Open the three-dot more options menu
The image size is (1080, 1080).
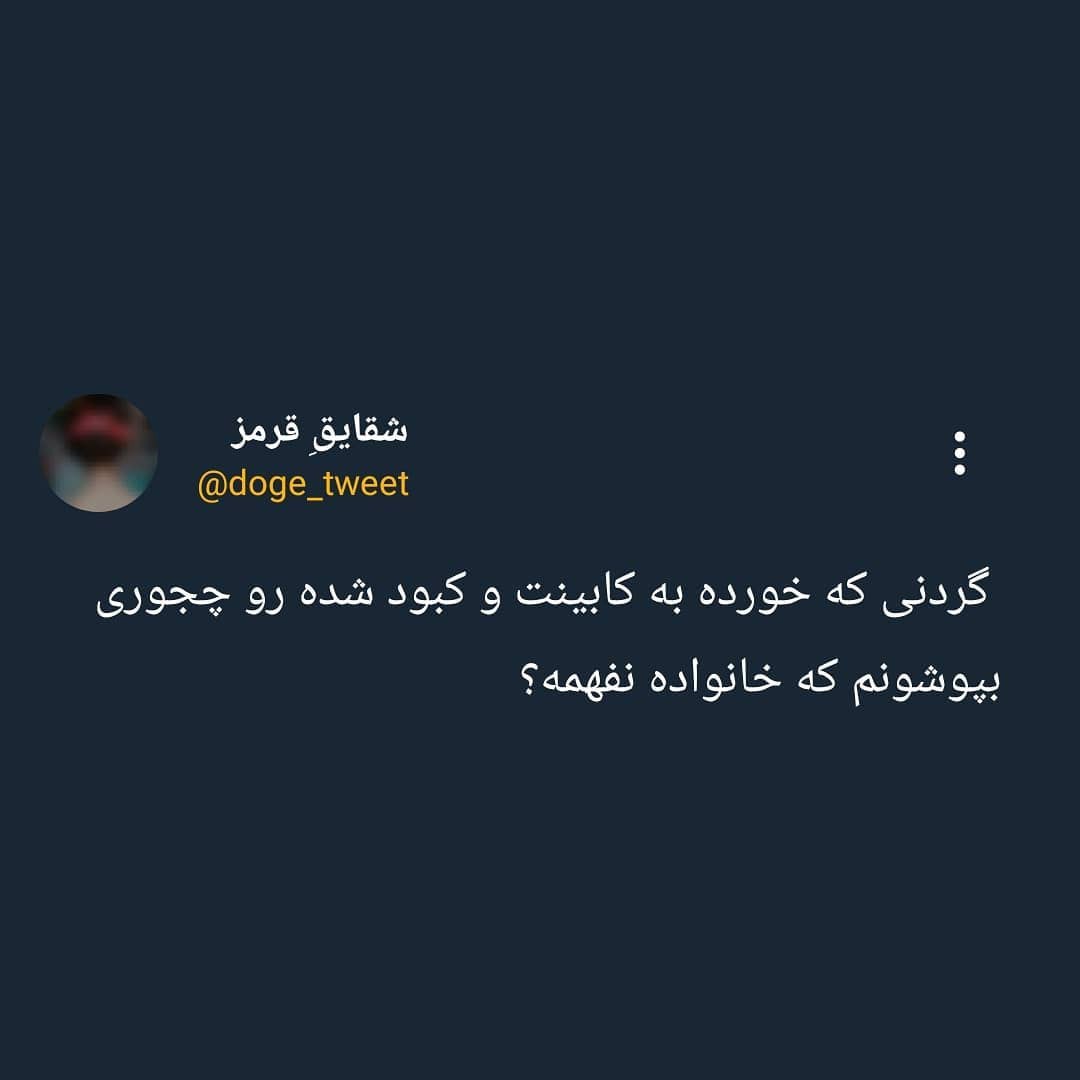(959, 453)
